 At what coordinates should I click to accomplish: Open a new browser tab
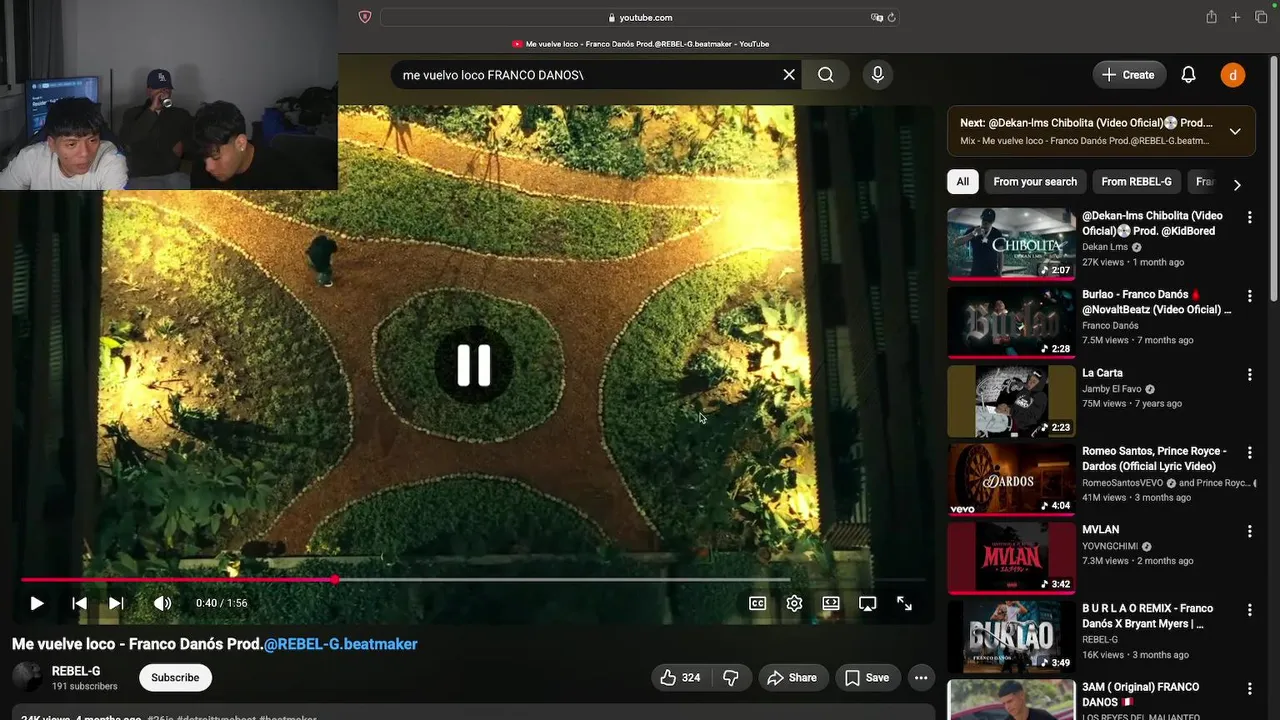click(x=1236, y=17)
